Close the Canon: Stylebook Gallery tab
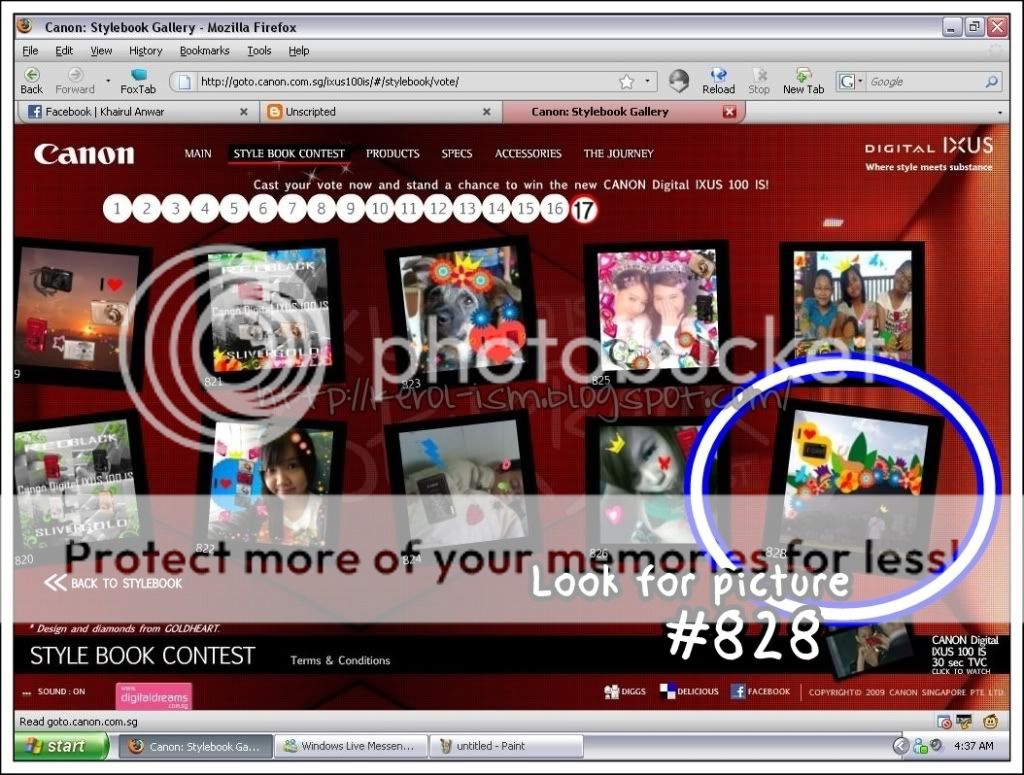The height and width of the screenshot is (775, 1024). [729, 112]
